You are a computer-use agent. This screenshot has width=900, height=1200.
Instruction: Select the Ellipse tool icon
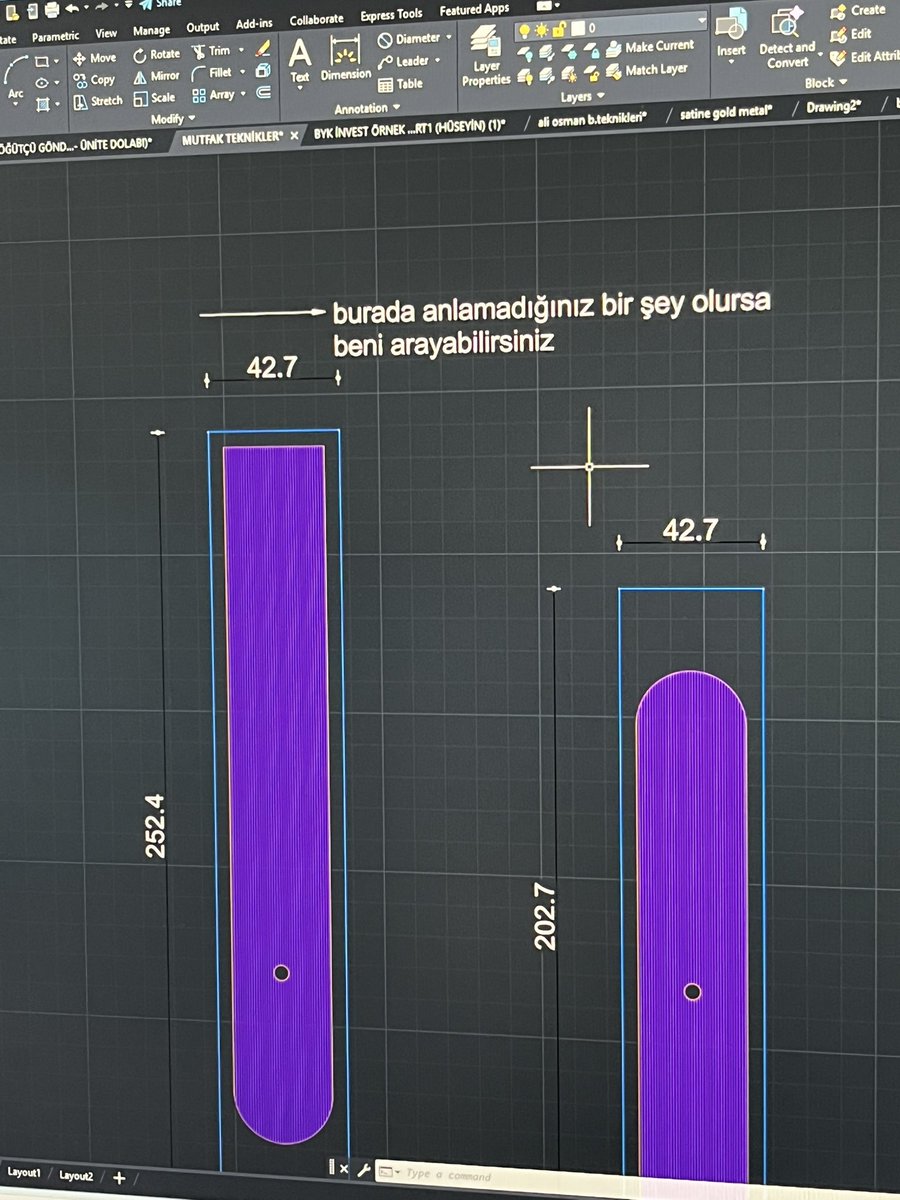pyautogui.click(x=41, y=82)
